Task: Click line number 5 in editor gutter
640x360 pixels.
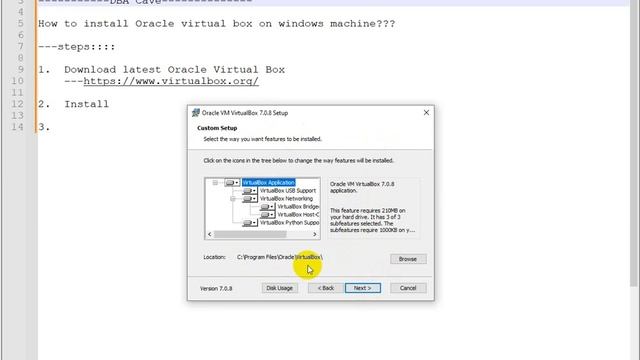Action: click(x=21, y=24)
